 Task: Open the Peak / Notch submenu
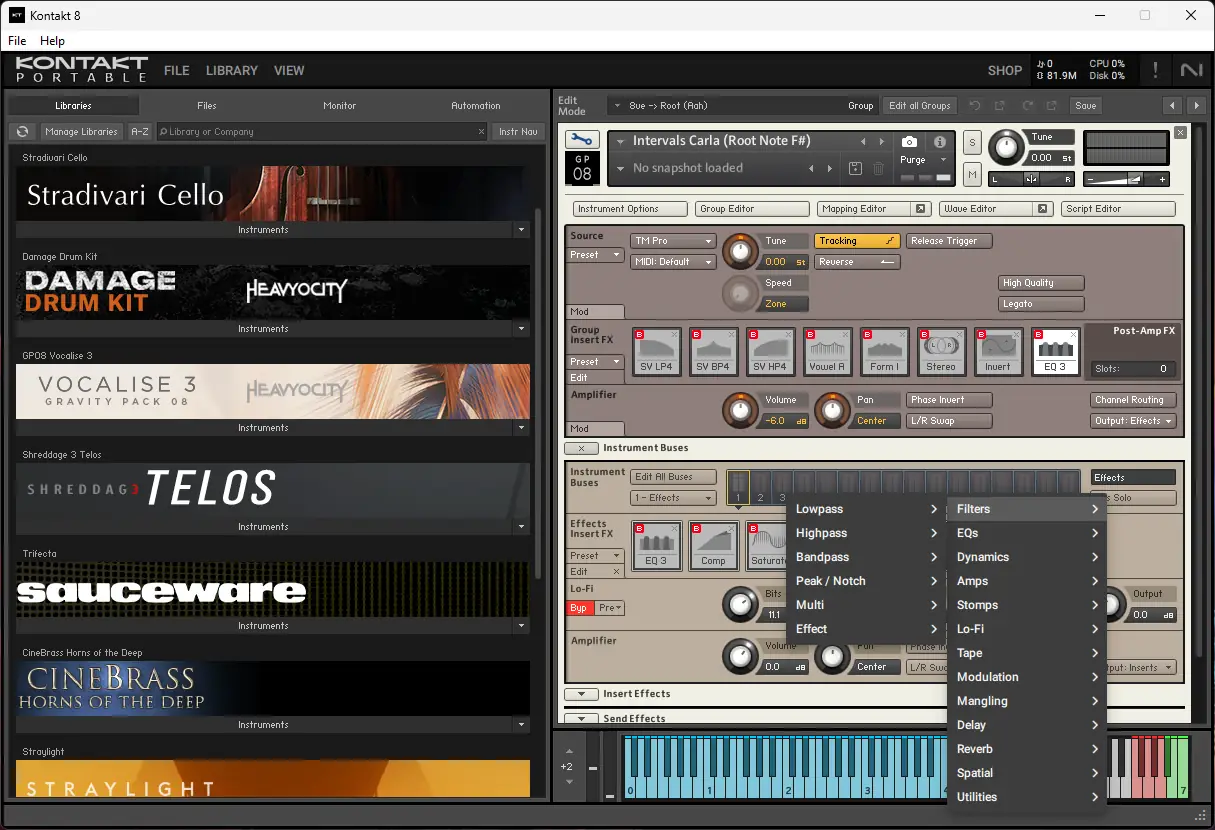tap(867, 581)
